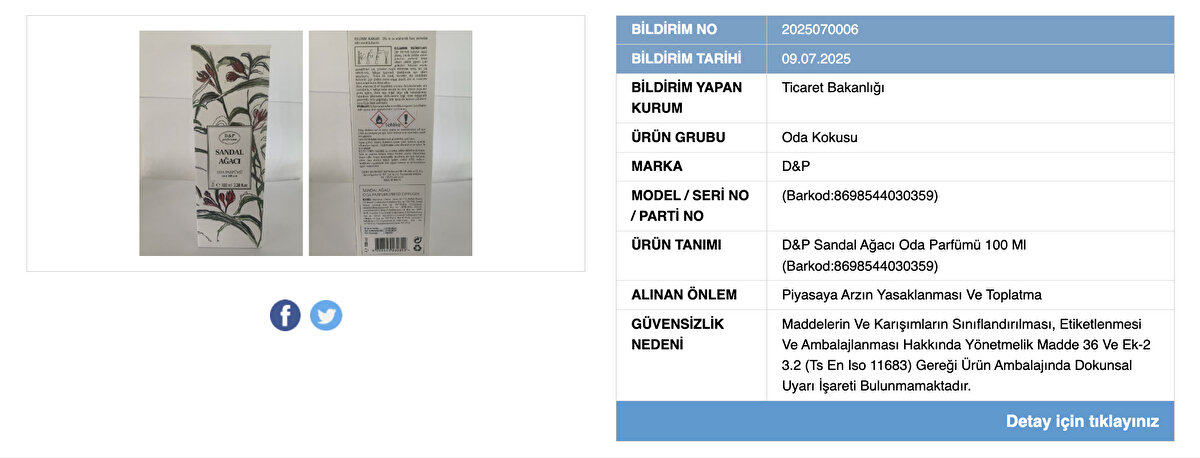Click the BİLDİRİM TARİHİ header label
The height and width of the screenshot is (458, 1200).
[x=685, y=59]
